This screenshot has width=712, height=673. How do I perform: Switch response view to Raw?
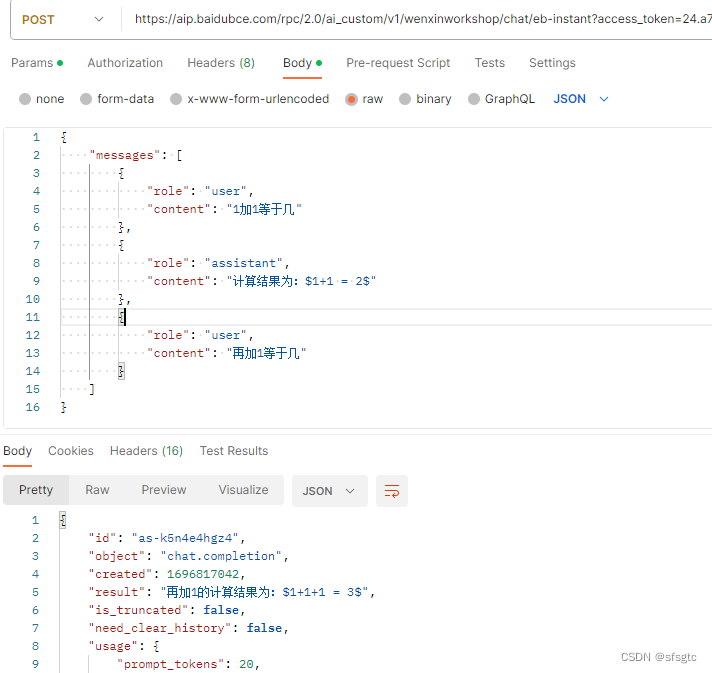97,490
